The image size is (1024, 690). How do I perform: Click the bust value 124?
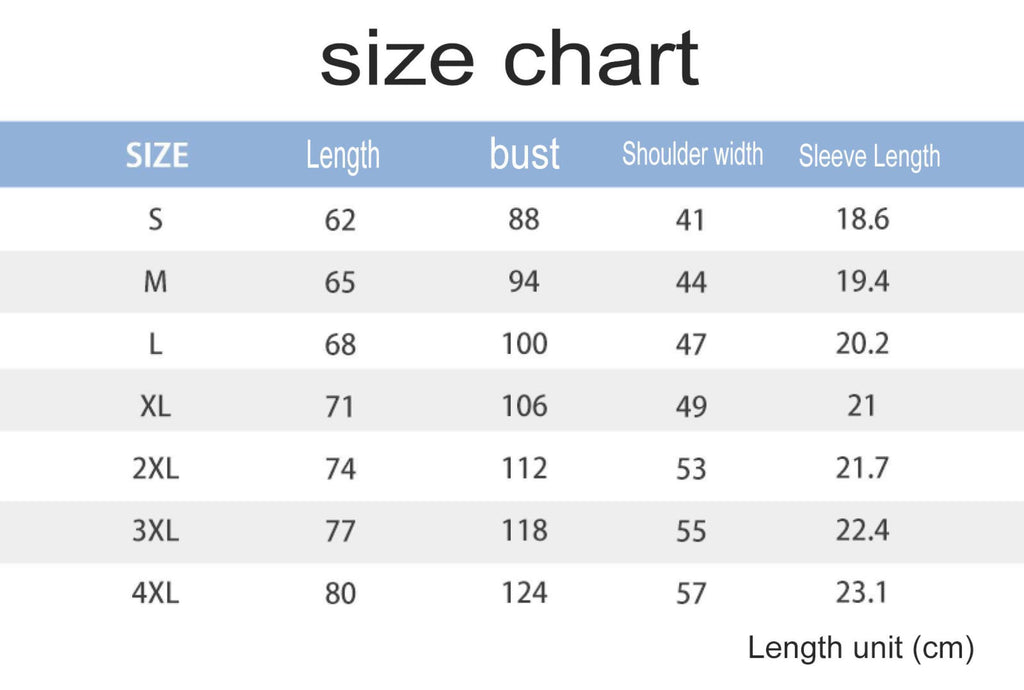click(x=524, y=593)
